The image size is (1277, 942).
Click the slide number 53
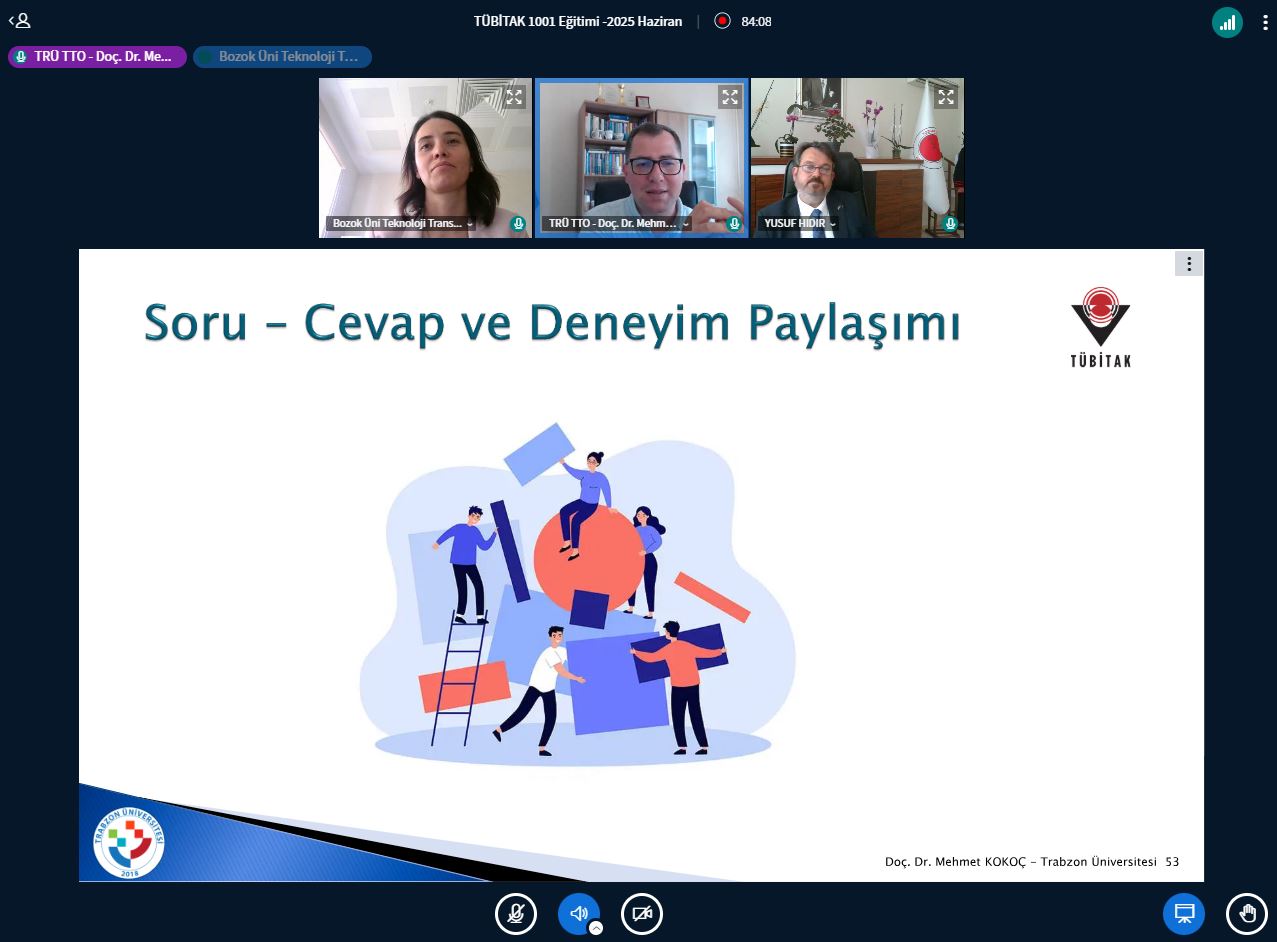tap(1172, 862)
